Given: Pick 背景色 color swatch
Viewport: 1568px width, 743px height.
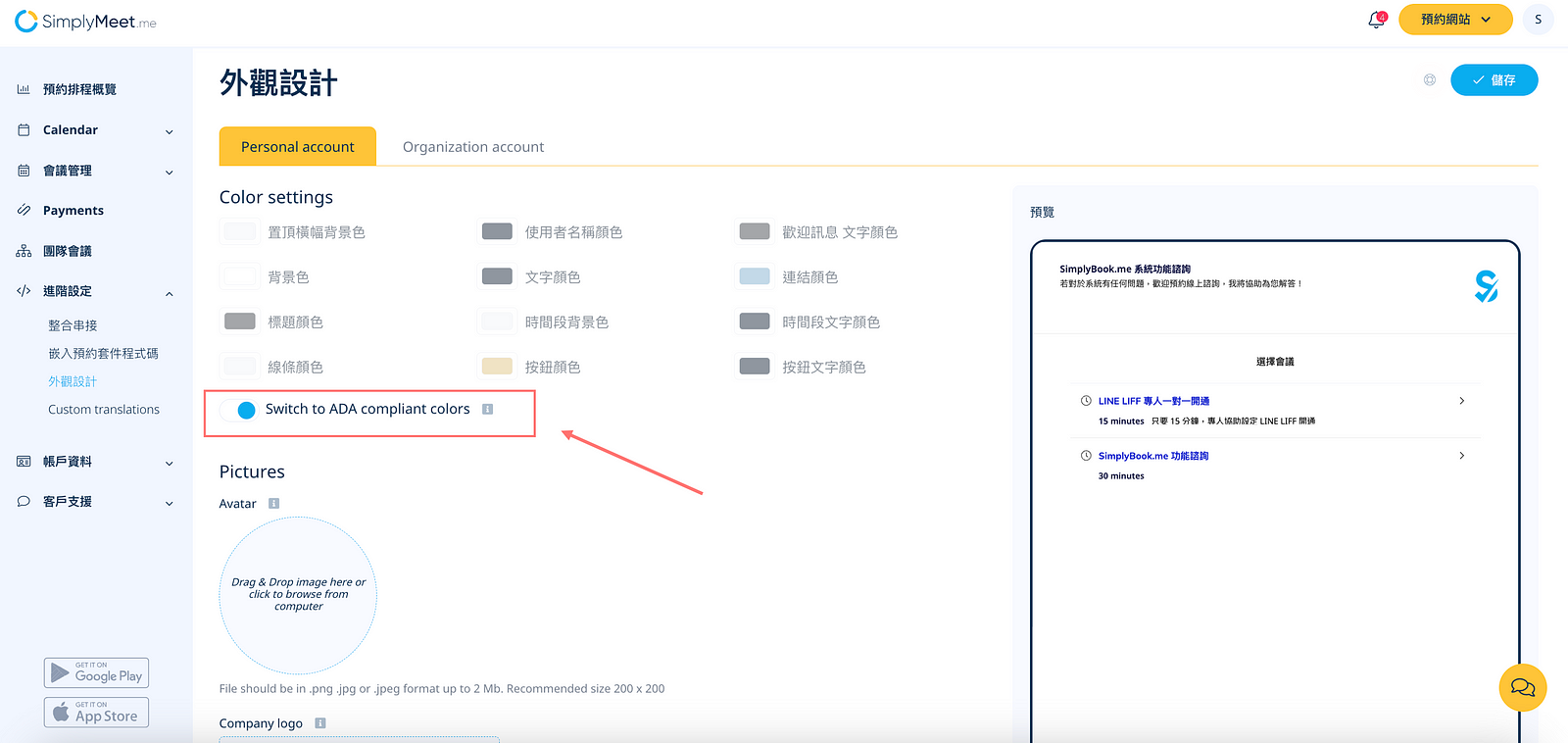Looking at the screenshot, I should point(240,276).
